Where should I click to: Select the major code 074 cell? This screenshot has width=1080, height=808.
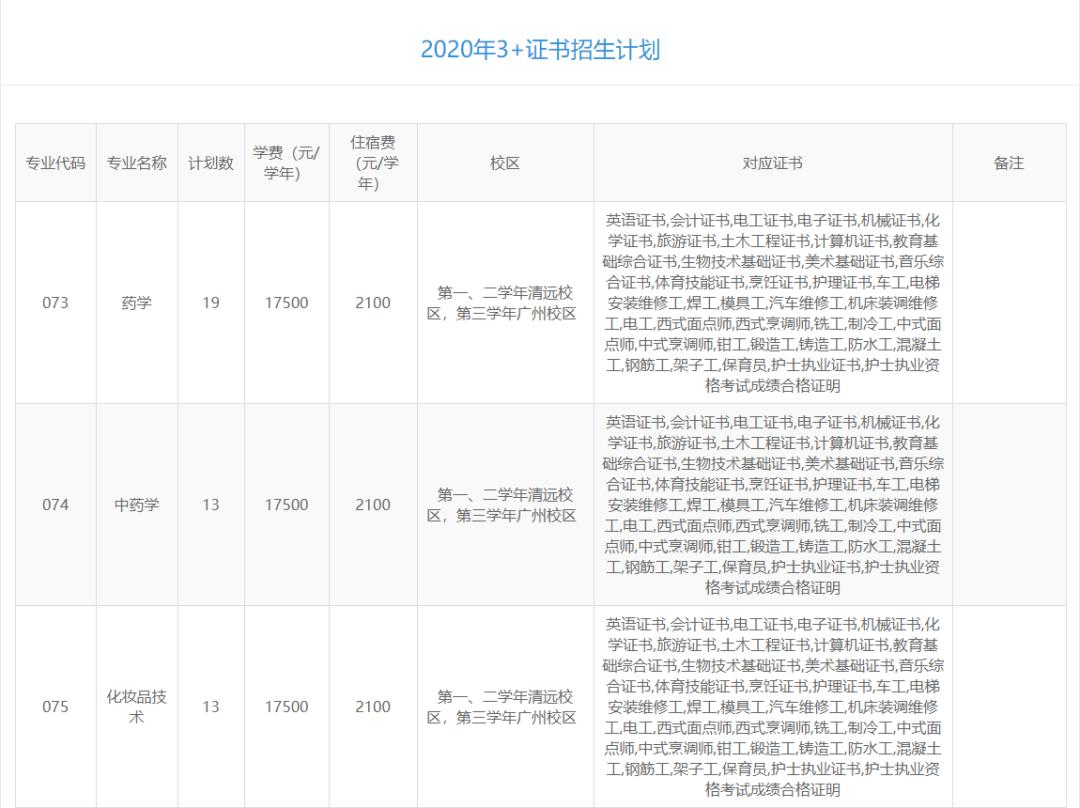coord(55,504)
